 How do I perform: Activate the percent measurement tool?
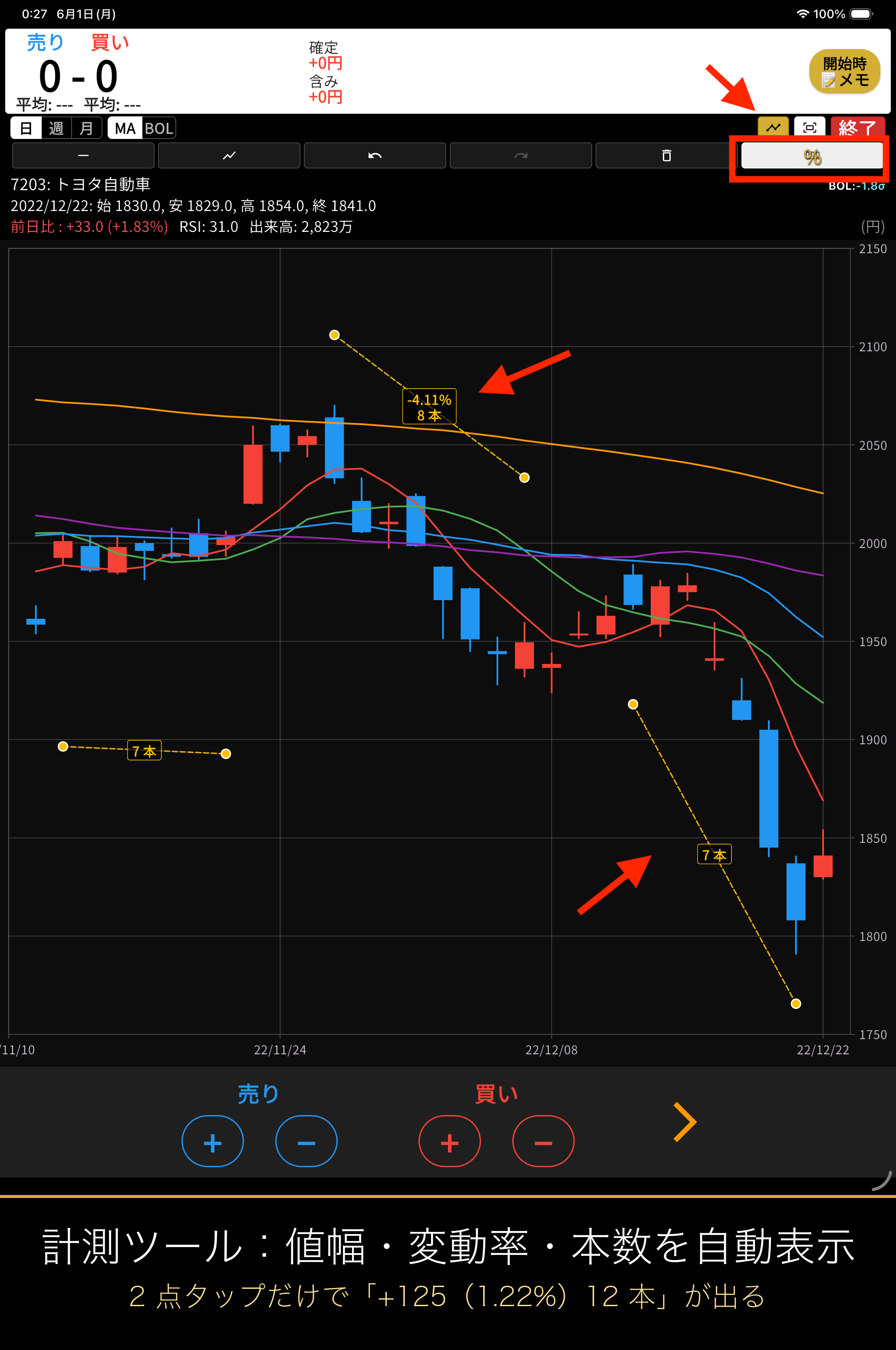pos(812,156)
